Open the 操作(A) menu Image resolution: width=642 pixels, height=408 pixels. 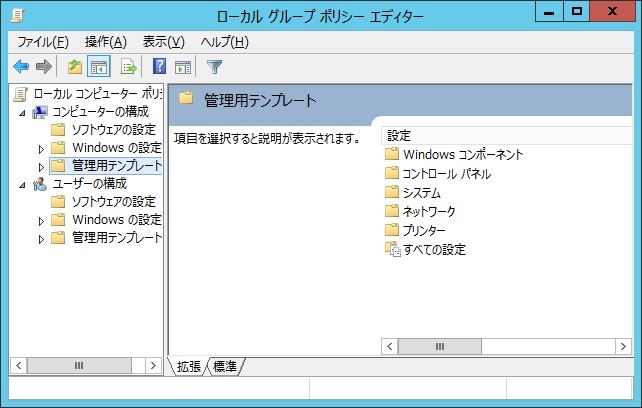point(106,42)
